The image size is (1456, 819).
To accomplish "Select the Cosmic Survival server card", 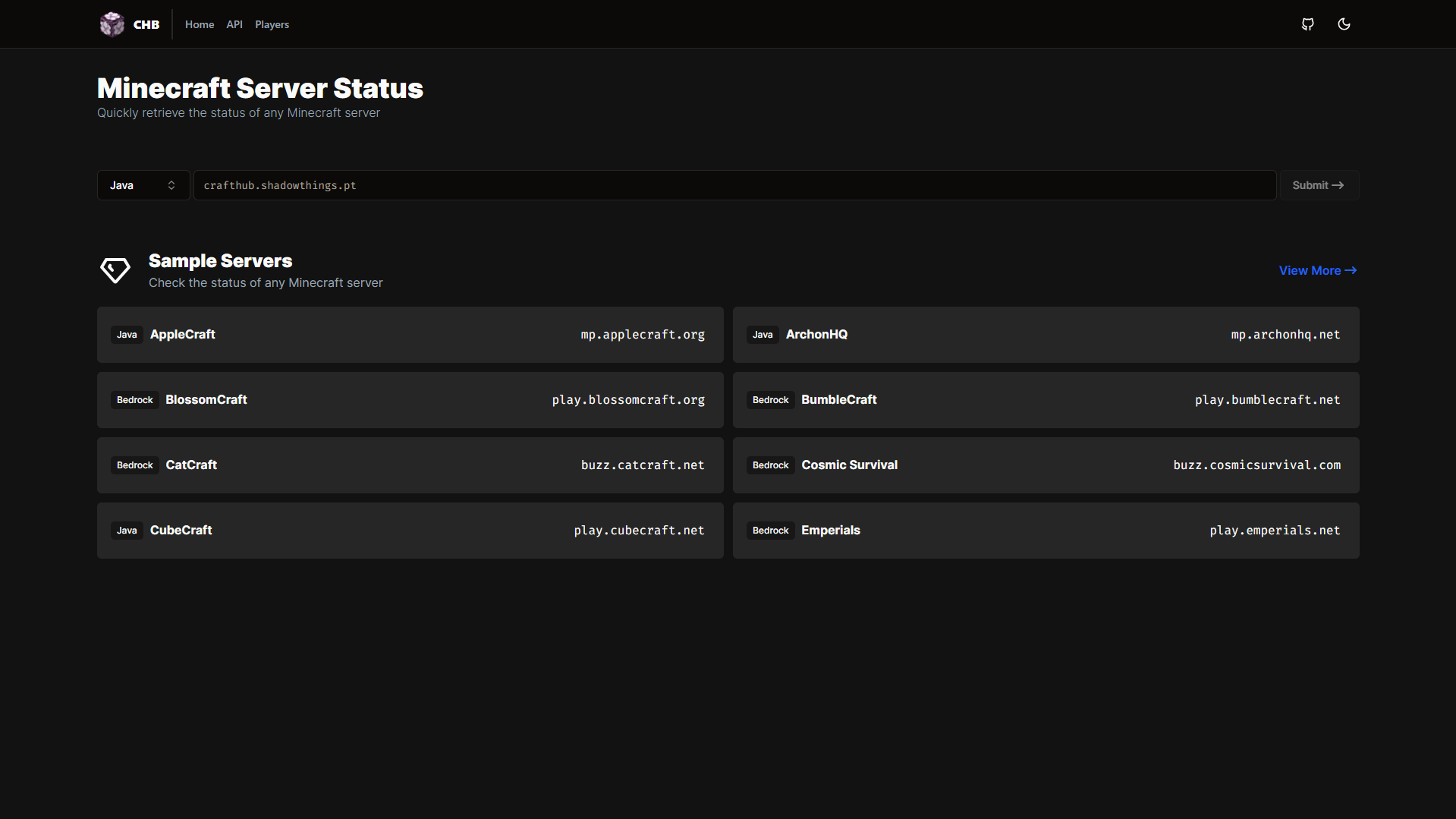I will point(1046,465).
